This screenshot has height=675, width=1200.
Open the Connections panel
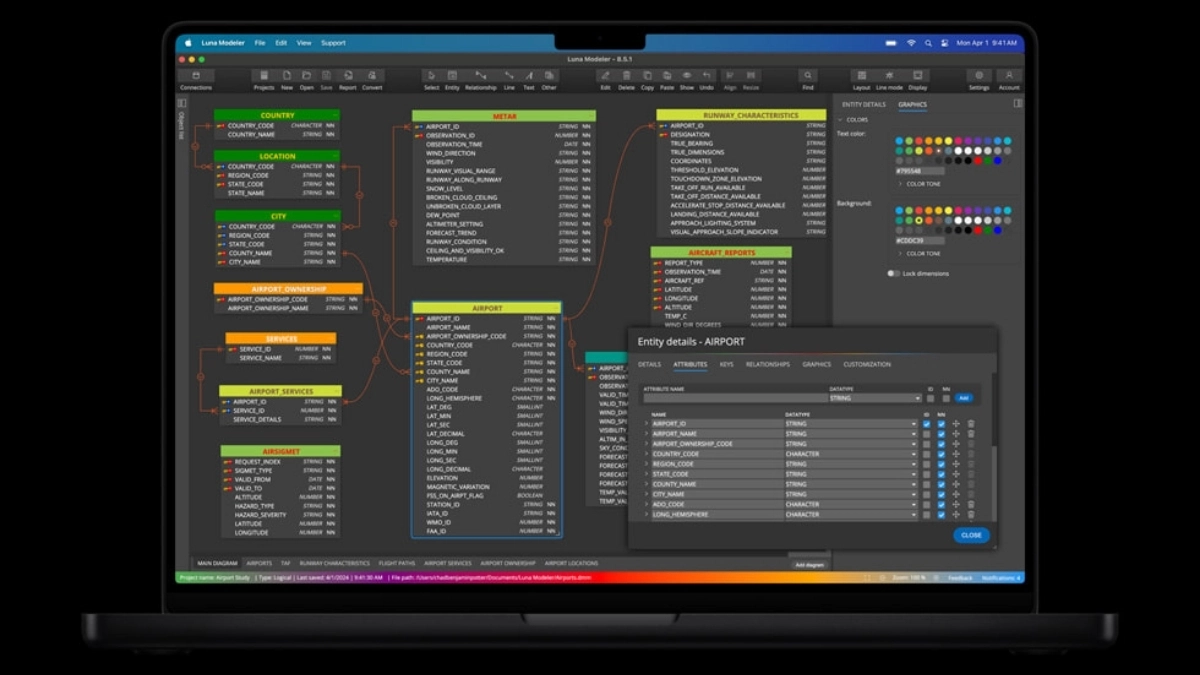(x=196, y=78)
